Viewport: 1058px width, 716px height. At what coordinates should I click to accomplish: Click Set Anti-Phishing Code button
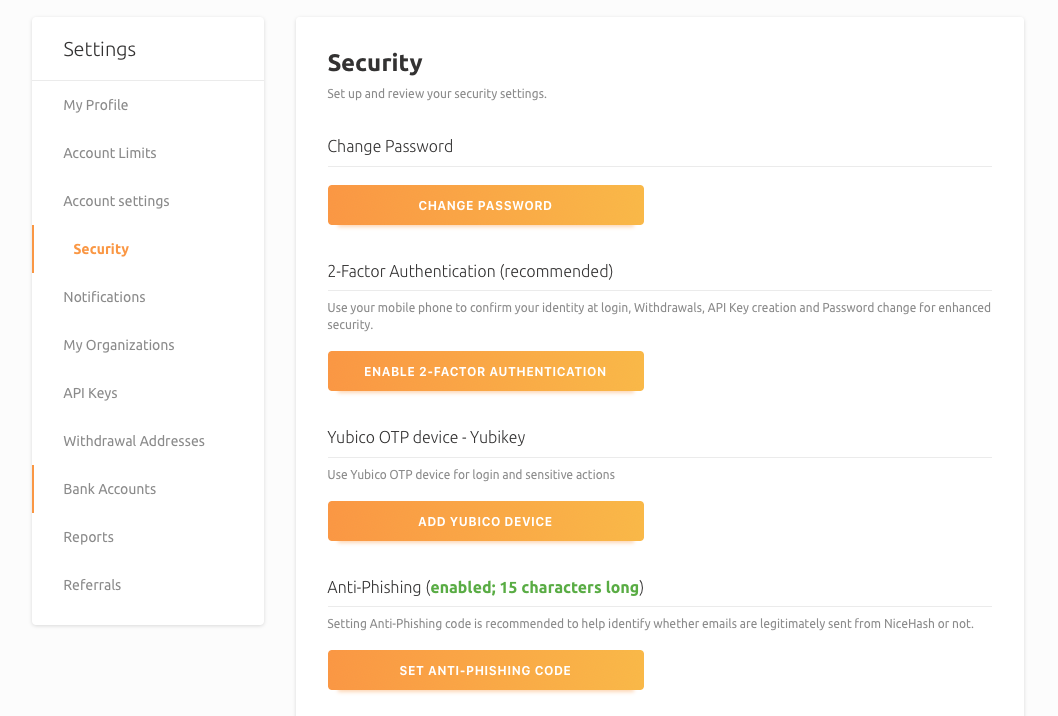click(x=485, y=670)
